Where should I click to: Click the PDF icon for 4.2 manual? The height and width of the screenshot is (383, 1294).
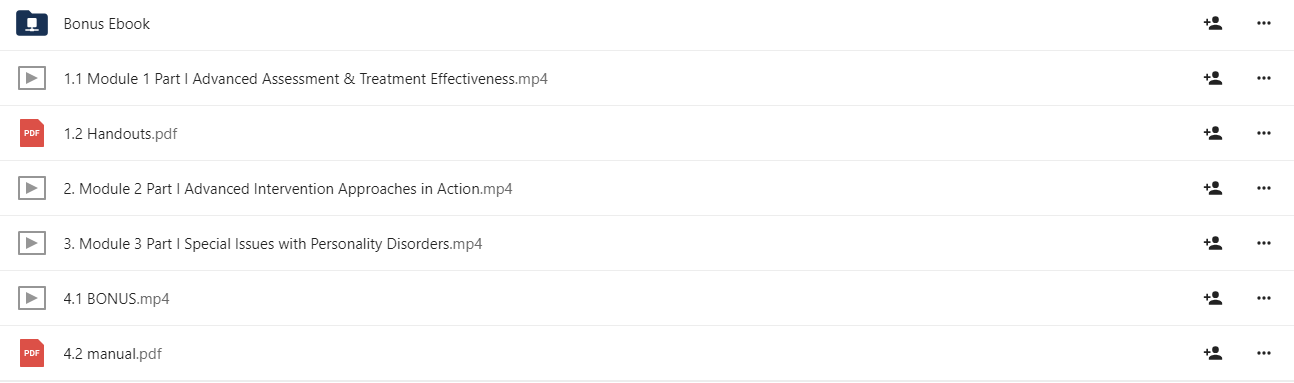[x=32, y=353]
